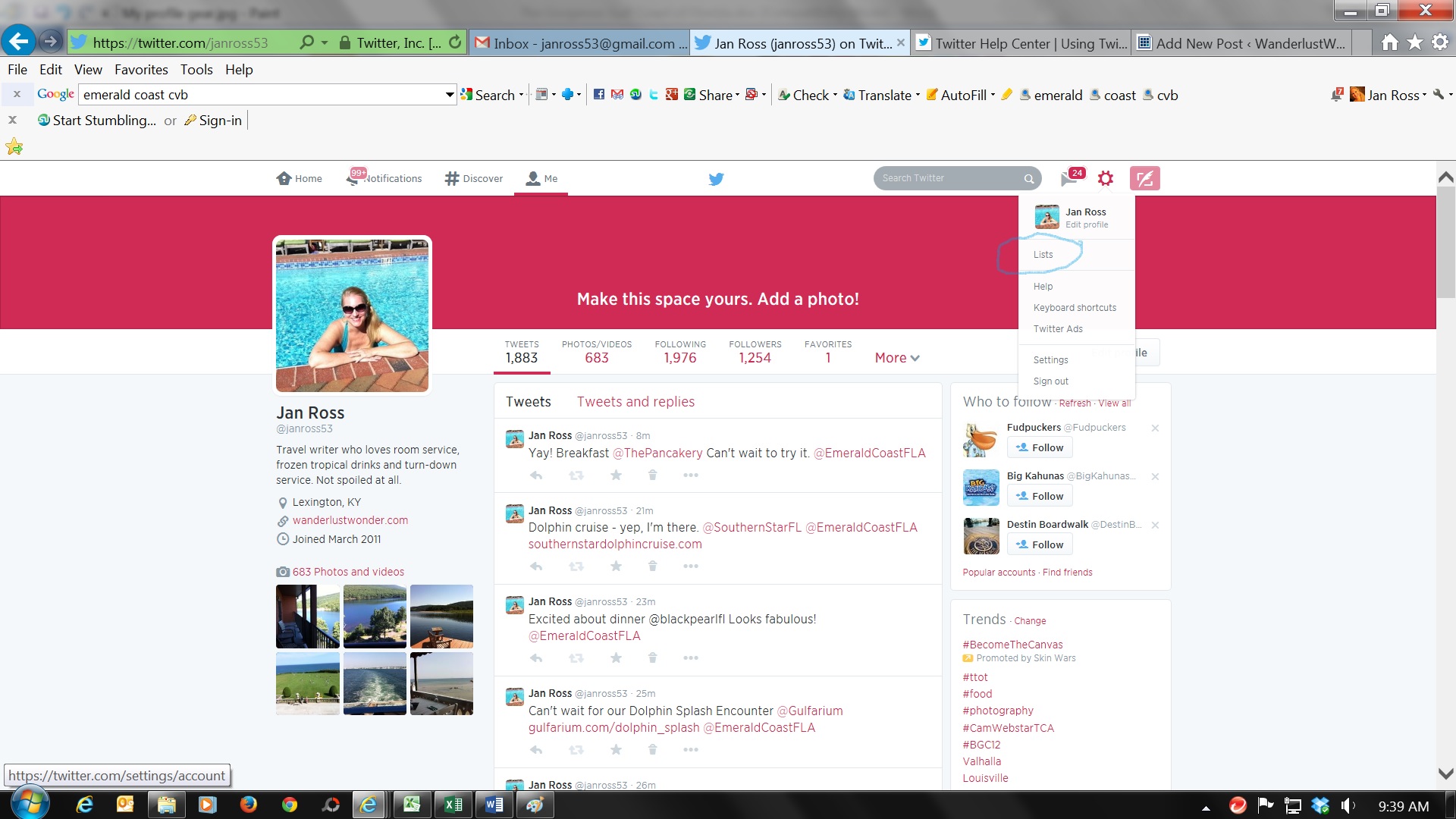Dismiss Big Kahunas follow suggestion
1456x819 pixels.
pyautogui.click(x=1155, y=477)
